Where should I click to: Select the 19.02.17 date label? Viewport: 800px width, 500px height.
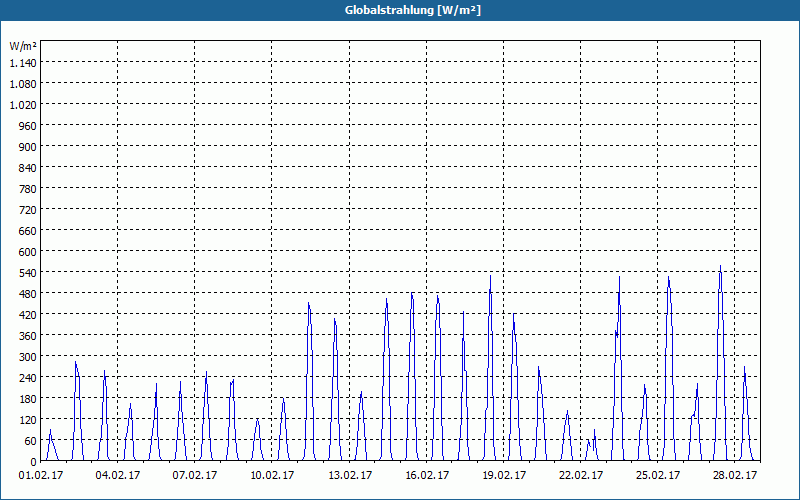tap(504, 475)
